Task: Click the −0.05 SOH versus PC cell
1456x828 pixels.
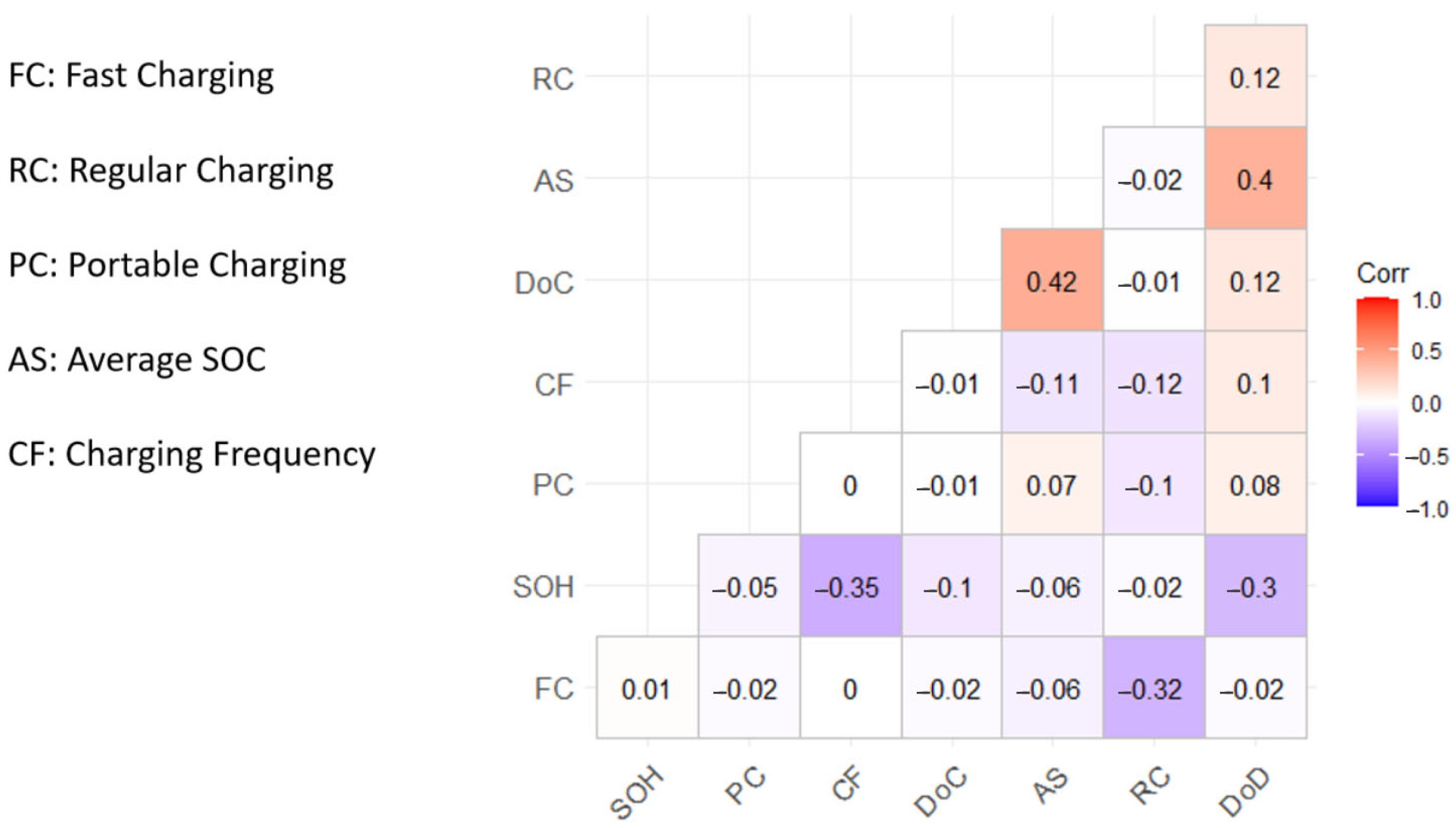Action: (748, 586)
